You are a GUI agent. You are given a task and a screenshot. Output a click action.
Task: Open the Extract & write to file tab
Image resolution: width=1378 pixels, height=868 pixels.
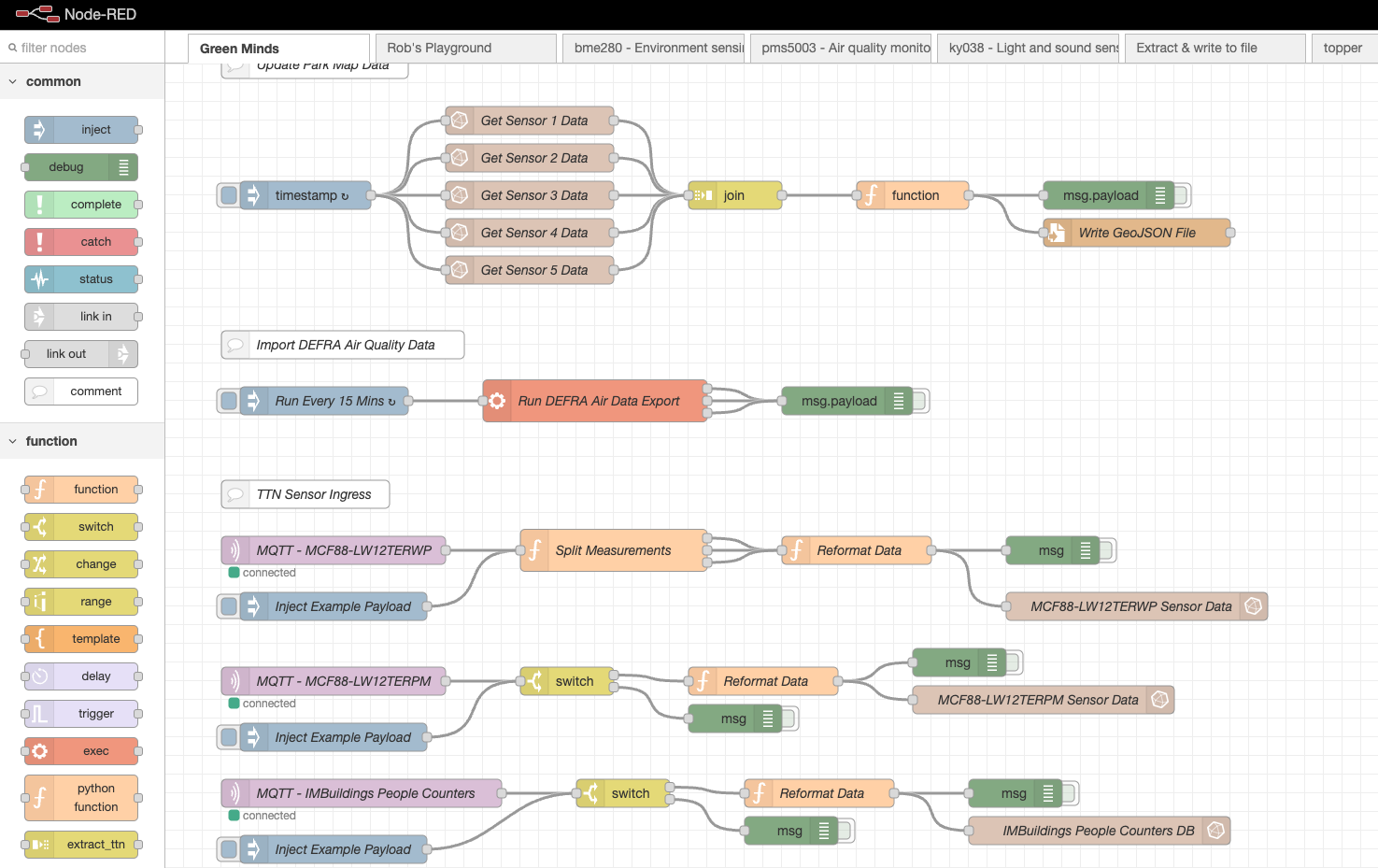point(1214,48)
